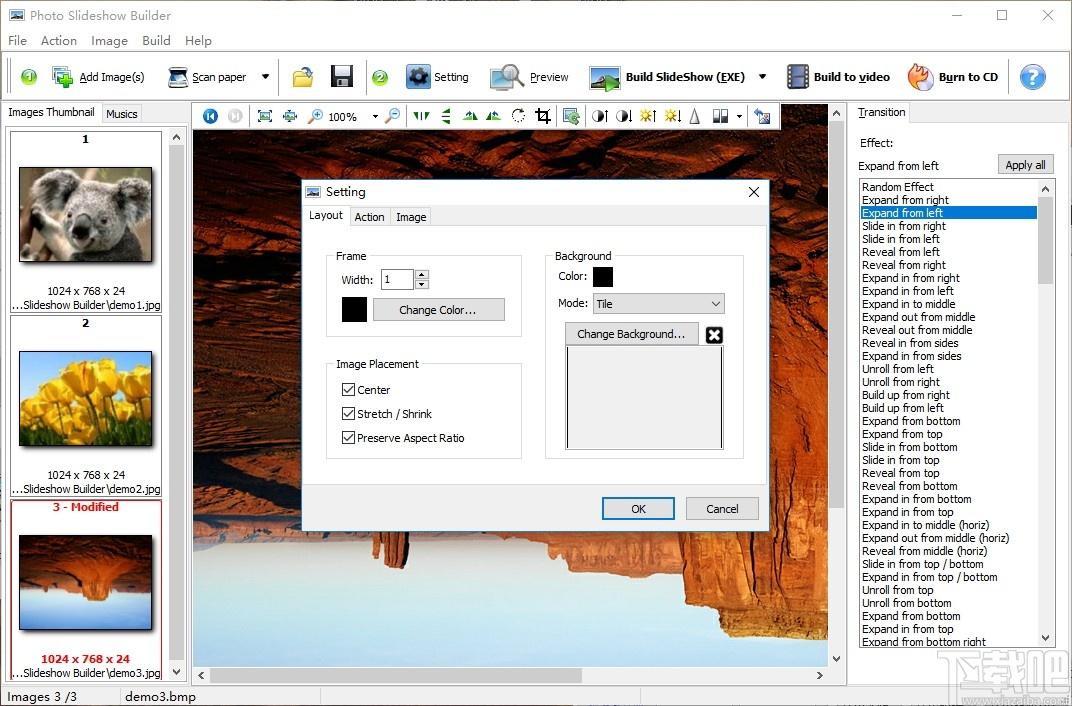Click the Scan paper scanner icon
This screenshot has width=1072, height=706.
pos(178,77)
